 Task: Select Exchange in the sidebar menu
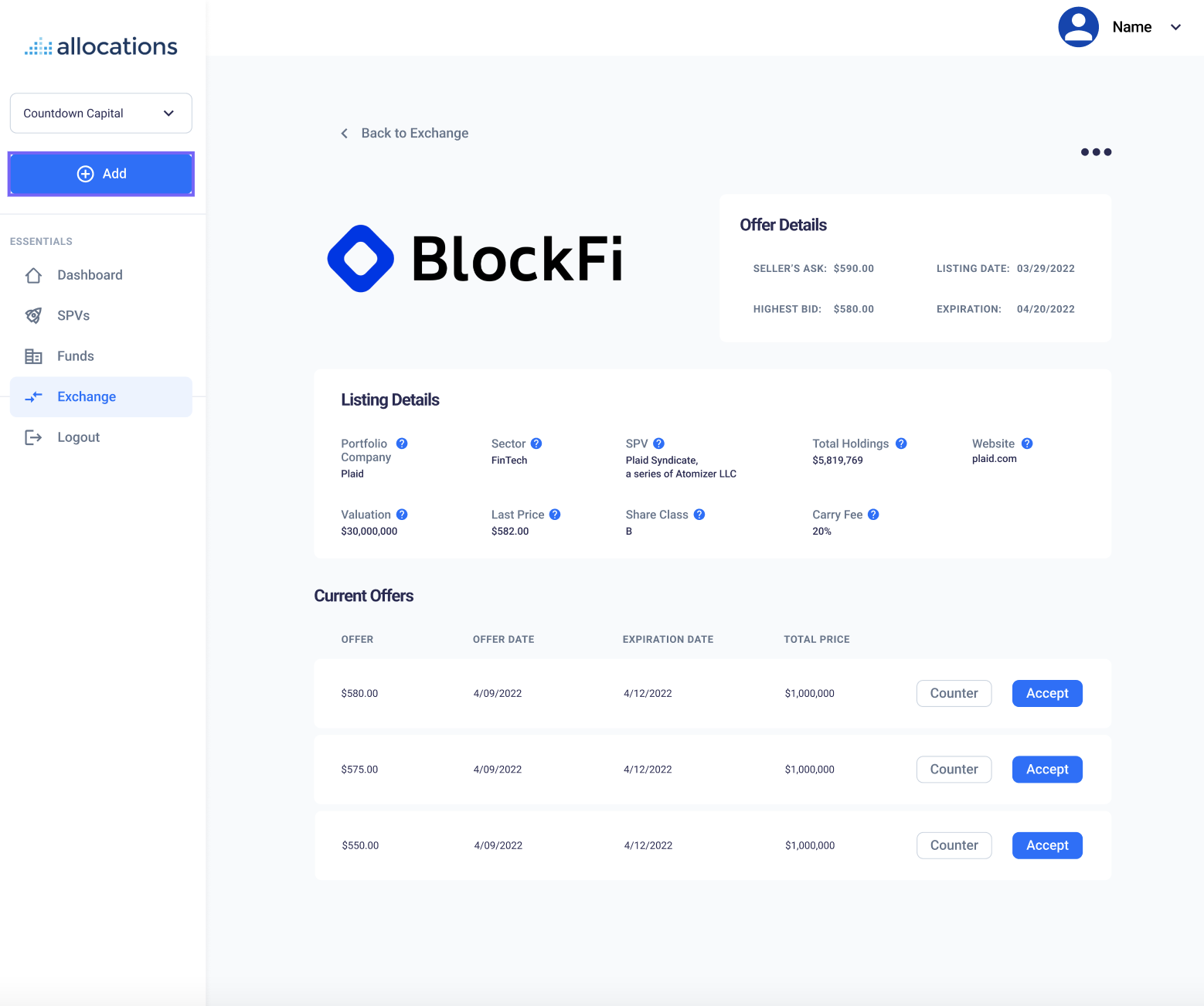pyautogui.click(x=86, y=396)
